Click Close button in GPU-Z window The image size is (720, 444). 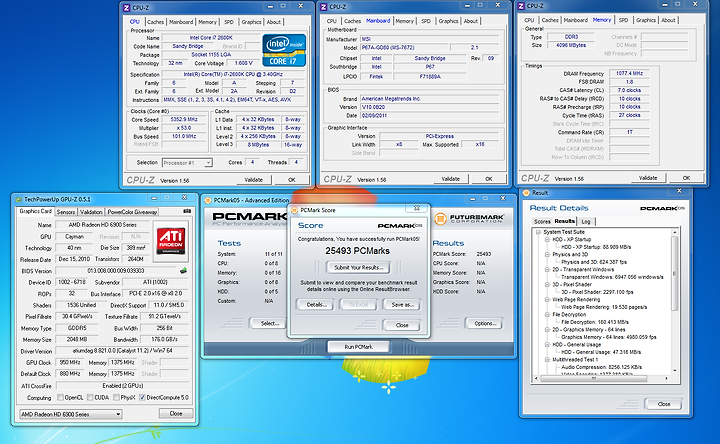[x=176, y=414]
